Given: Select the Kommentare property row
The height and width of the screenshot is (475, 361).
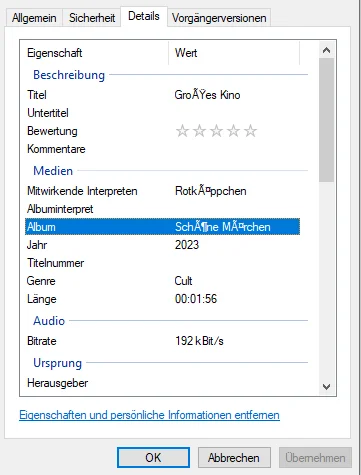Looking at the screenshot, I should pos(163,149).
